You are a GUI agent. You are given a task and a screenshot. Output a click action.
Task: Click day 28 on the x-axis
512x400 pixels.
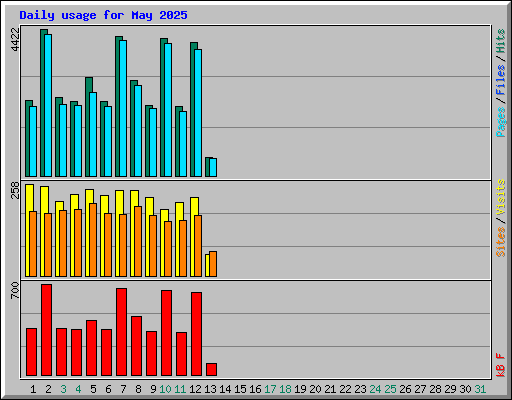click(x=435, y=389)
